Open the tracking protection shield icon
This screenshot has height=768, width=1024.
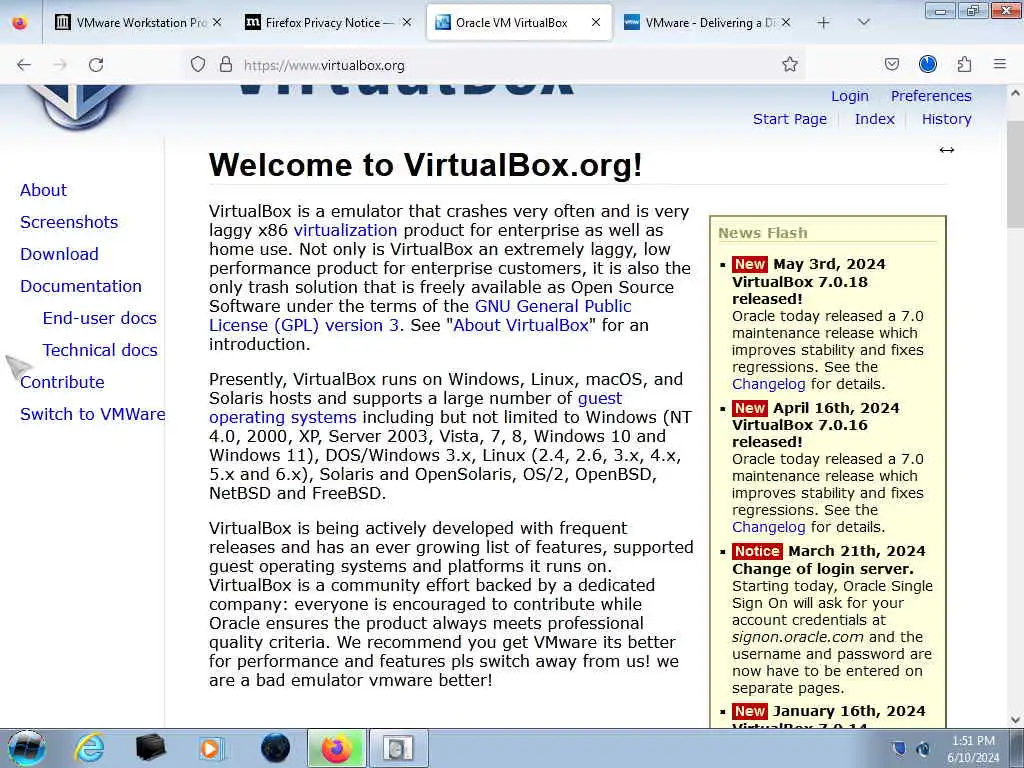coord(198,65)
